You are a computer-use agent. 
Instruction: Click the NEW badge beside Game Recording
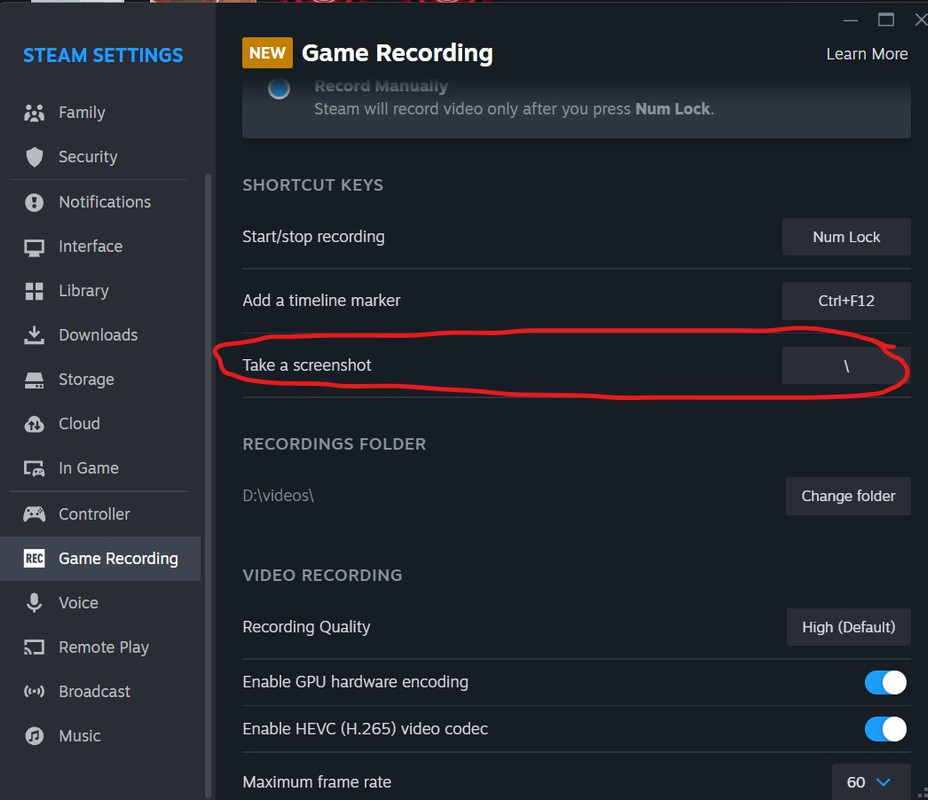coord(267,53)
